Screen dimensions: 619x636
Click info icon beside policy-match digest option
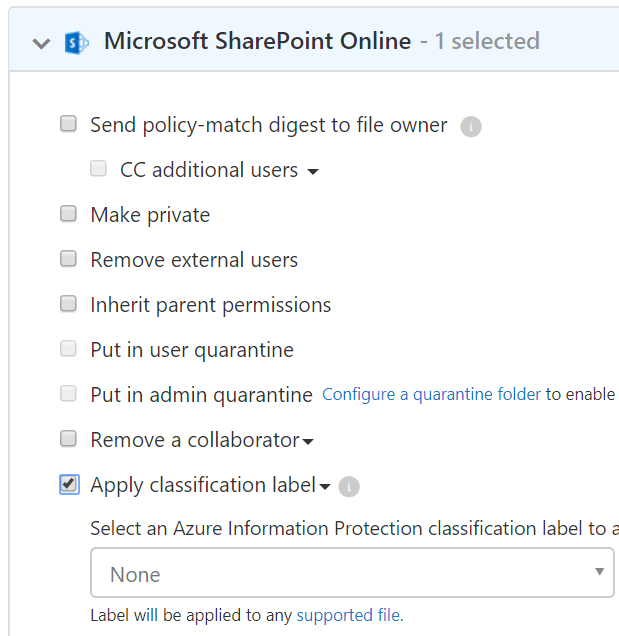[x=471, y=127]
